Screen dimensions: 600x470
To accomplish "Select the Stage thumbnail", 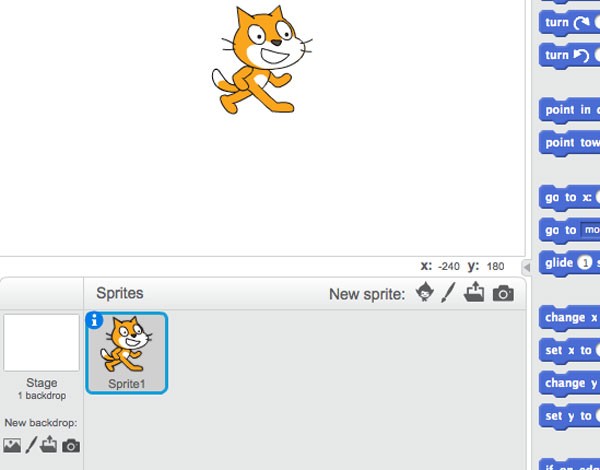I will pyautogui.click(x=41, y=343).
